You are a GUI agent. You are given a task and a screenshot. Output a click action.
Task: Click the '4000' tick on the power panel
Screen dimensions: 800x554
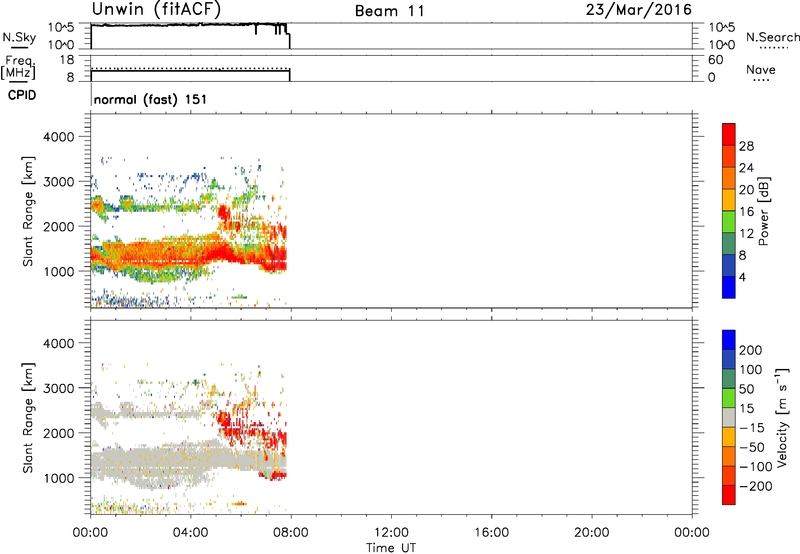point(58,137)
